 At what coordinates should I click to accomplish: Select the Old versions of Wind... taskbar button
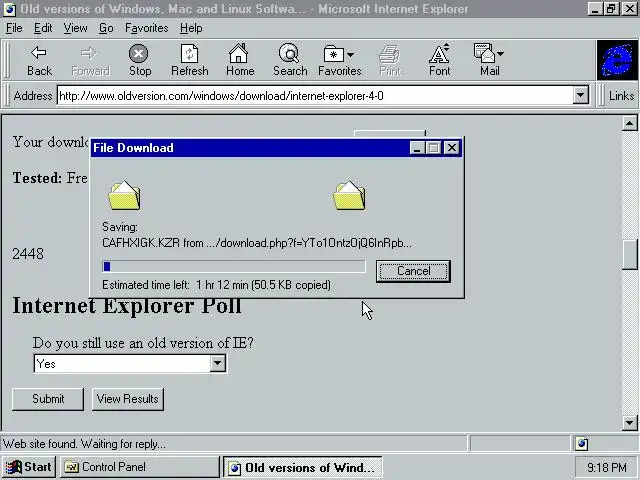click(302, 467)
